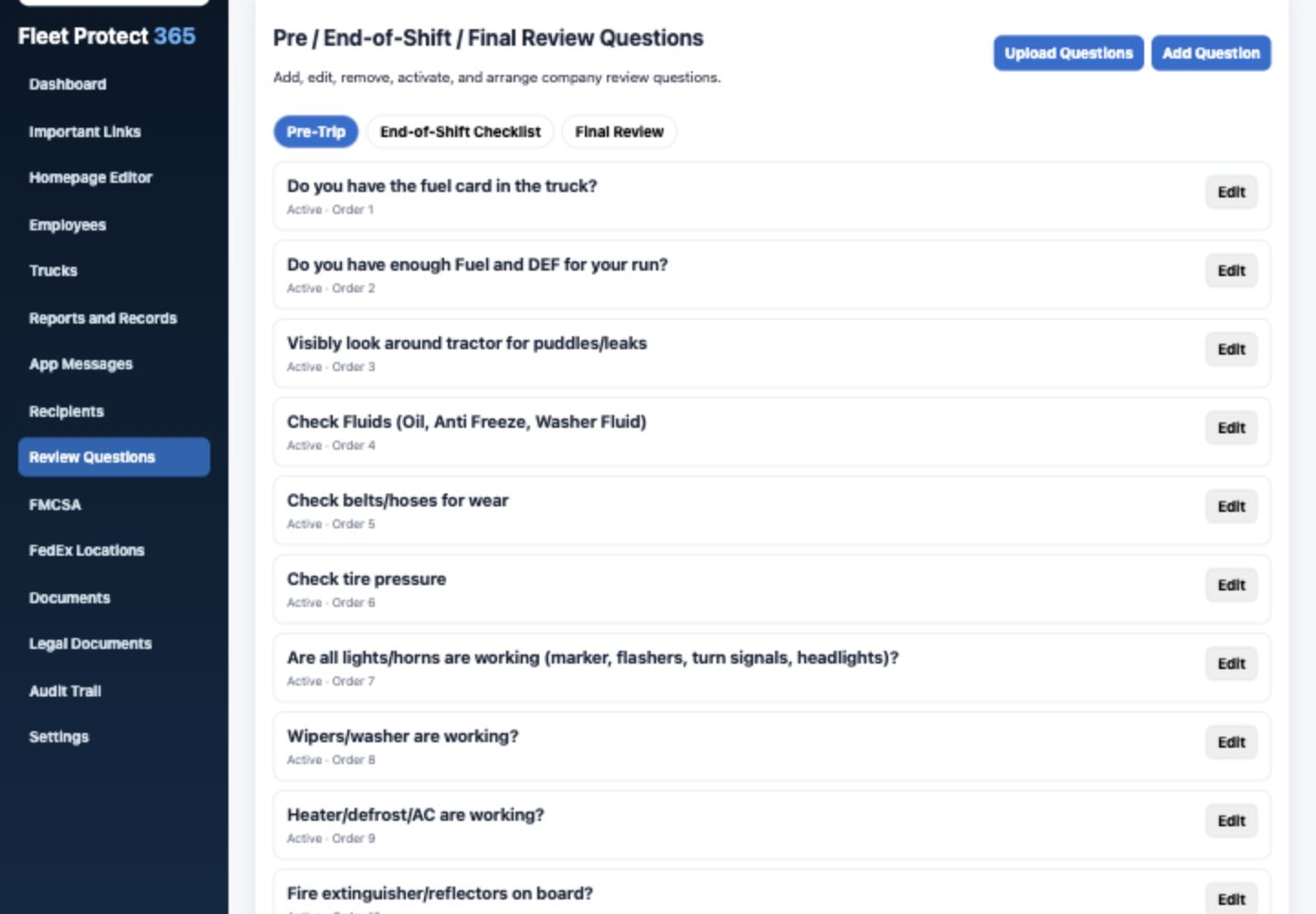This screenshot has width=1316, height=914.
Task: Select the Pre-Trip tab
Action: point(315,132)
